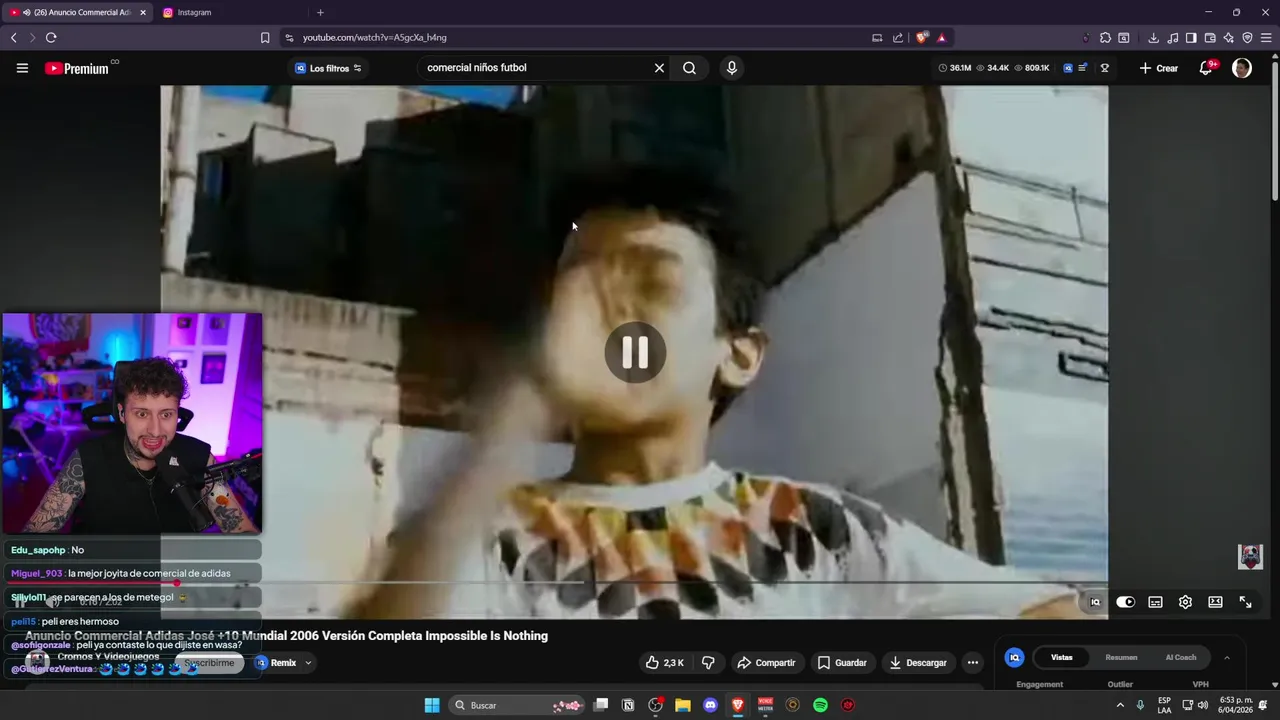1280x720 pixels.
Task: Toggle subtitles in video player
Action: pos(1155,602)
